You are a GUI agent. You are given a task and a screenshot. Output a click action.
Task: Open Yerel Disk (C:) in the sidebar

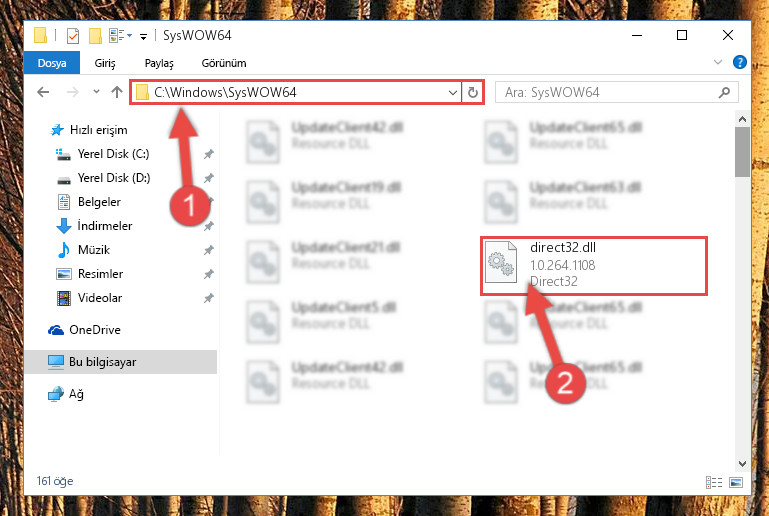(x=113, y=154)
